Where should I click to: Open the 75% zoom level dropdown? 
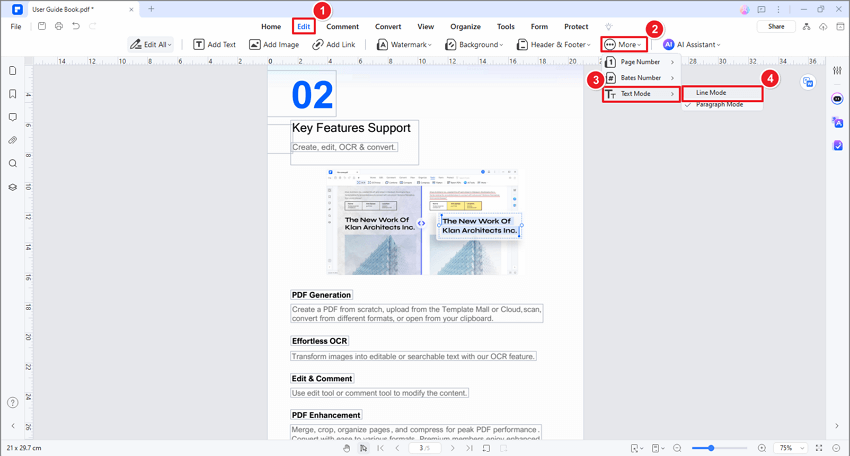(791, 448)
